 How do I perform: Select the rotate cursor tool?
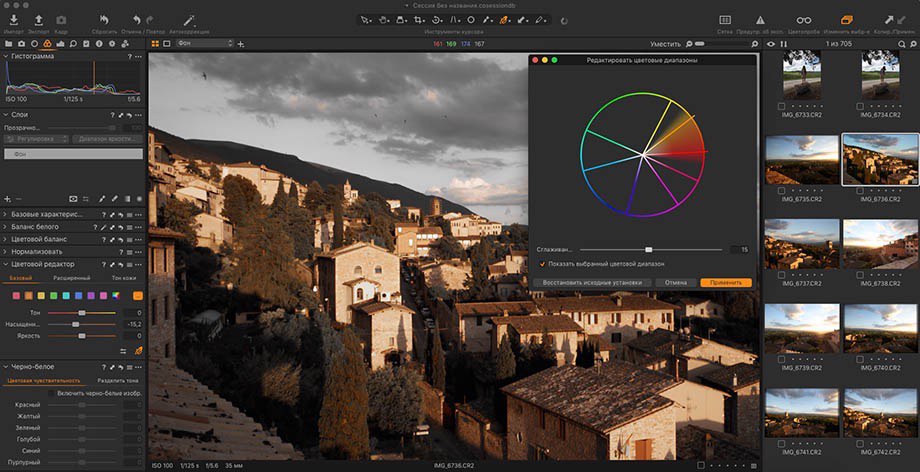pos(436,20)
